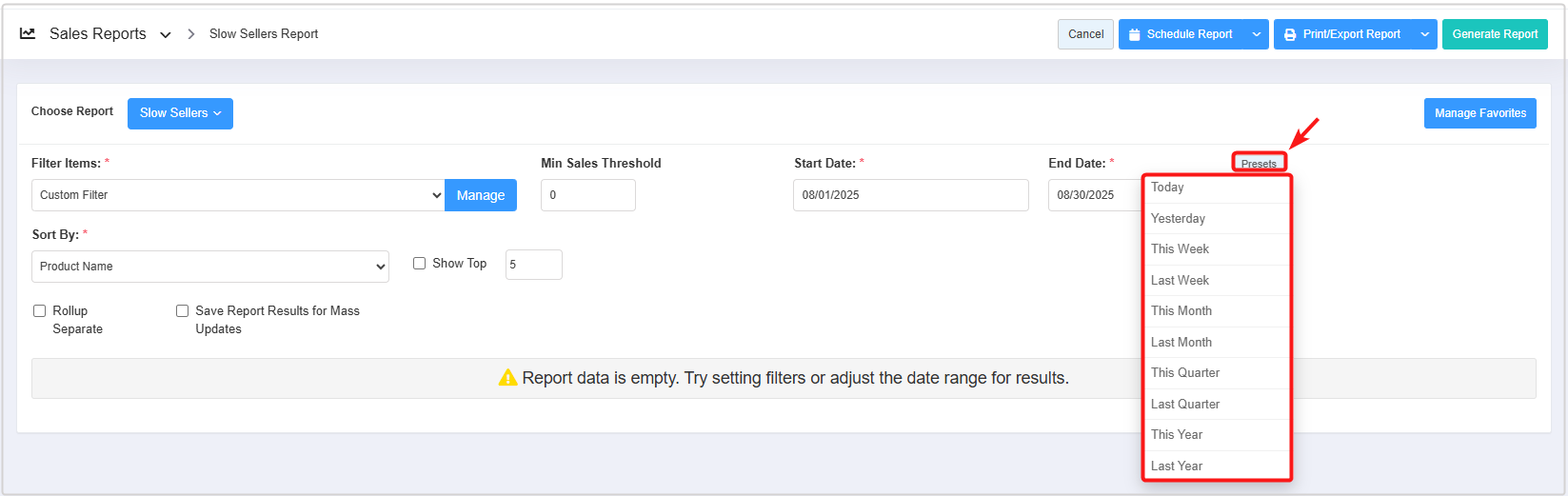Open the Slow Sellers report chooser
This screenshot has height=496, width=1568.
180,113
